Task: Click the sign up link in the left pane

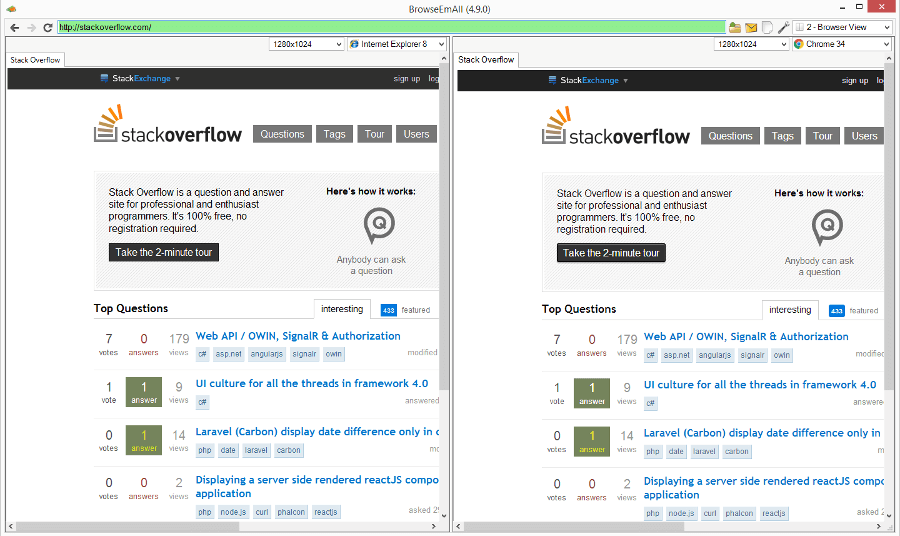Action: pyautogui.click(x=407, y=79)
